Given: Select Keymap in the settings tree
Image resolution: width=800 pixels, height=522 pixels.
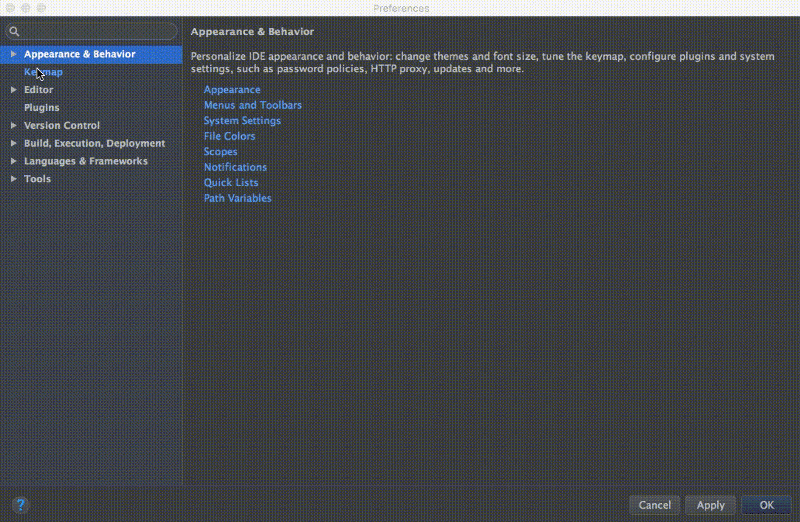Looking at the screenshot, I should [x=44, y=72].
